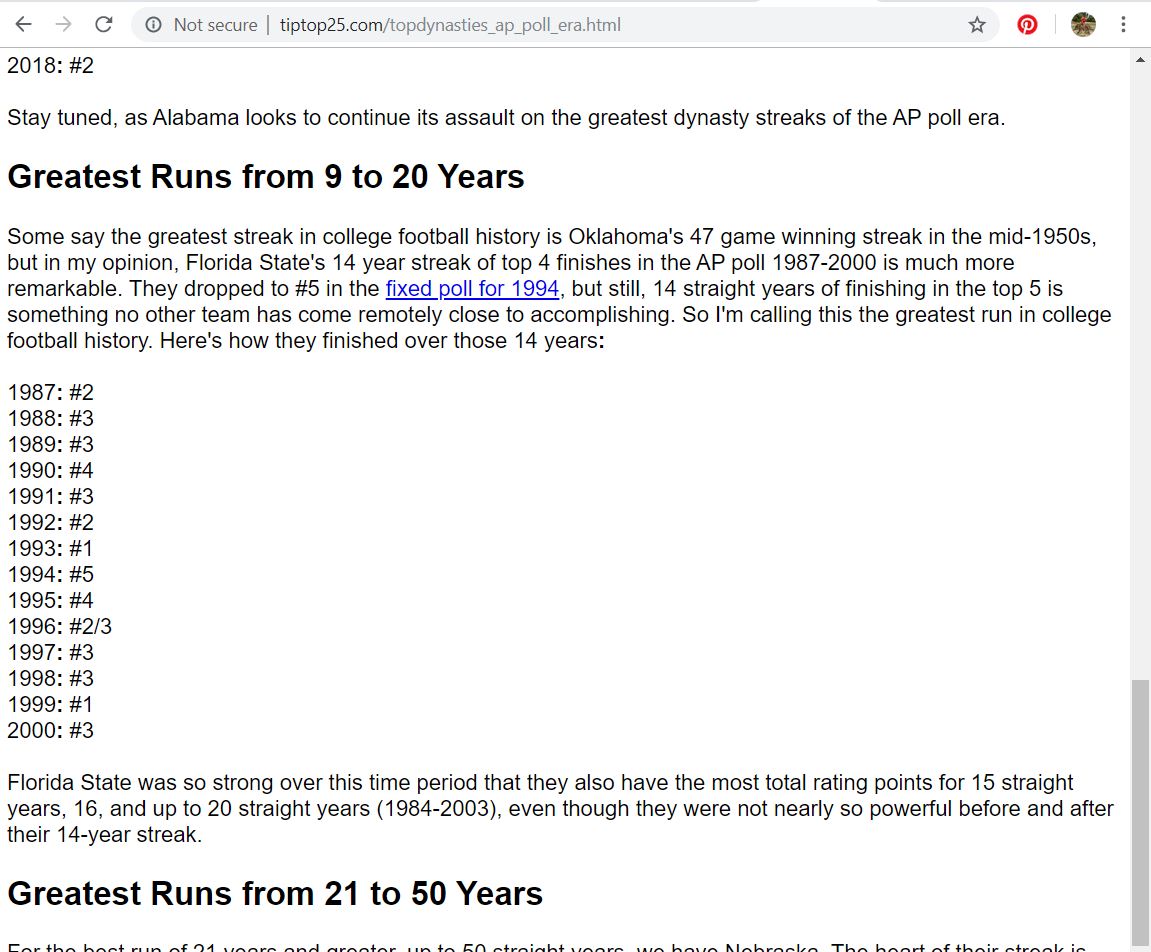Click the 'Stay tuned, as Alabama' sentence

click(x=506, y=117)
